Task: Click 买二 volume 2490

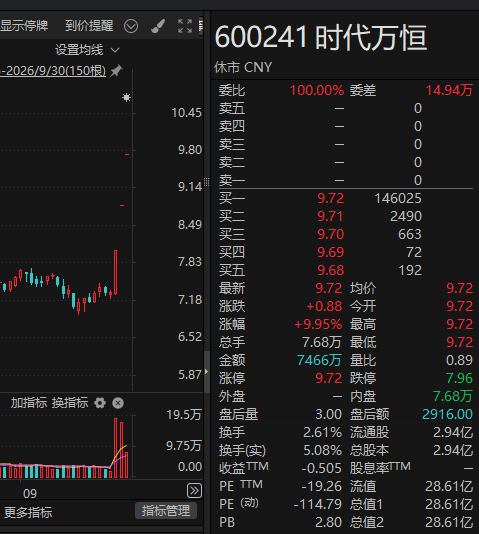Action: coord(406,217)
